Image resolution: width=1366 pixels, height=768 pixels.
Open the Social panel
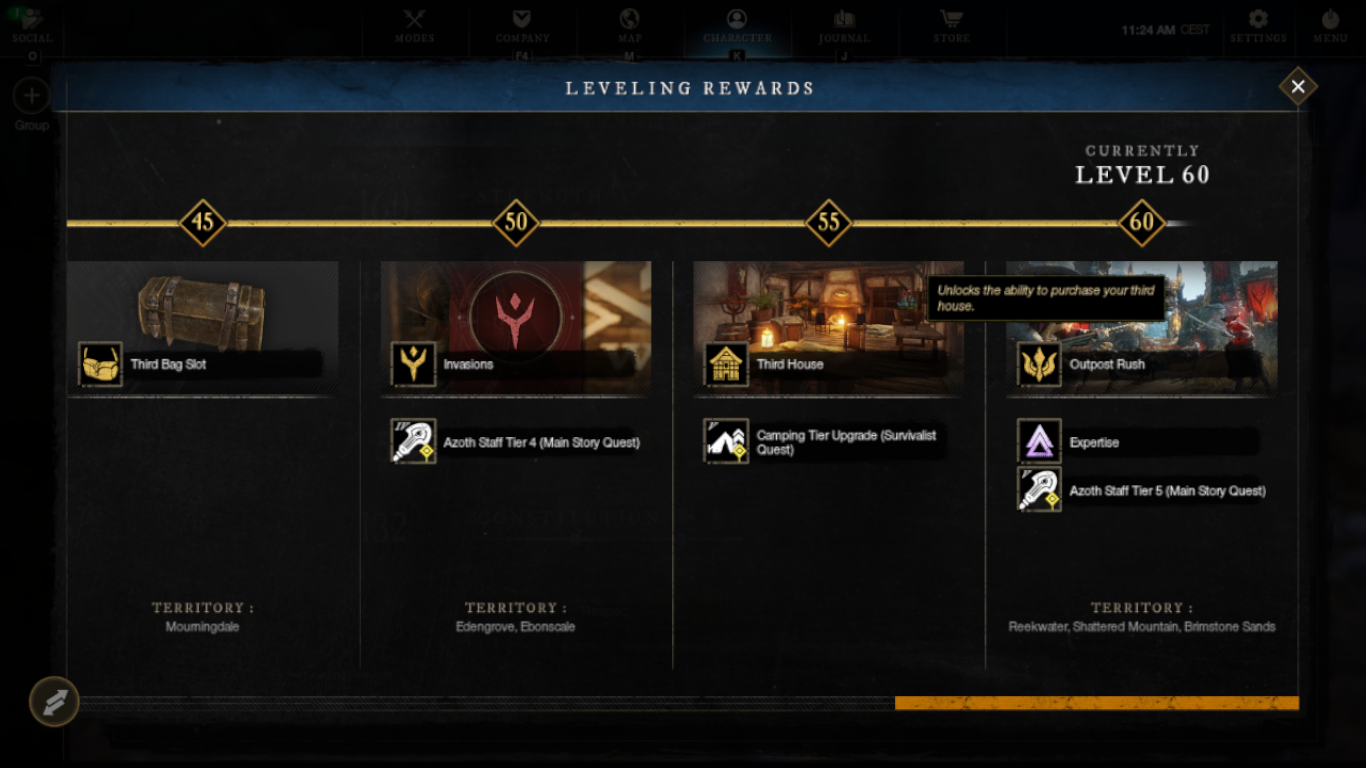click(32, 26)
